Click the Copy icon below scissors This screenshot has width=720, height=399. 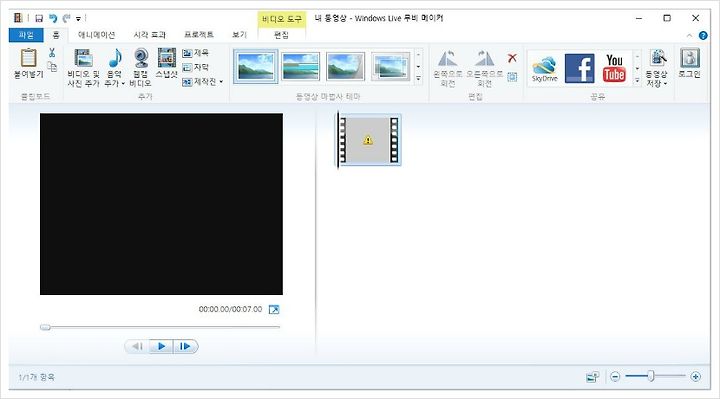(52, 67)
